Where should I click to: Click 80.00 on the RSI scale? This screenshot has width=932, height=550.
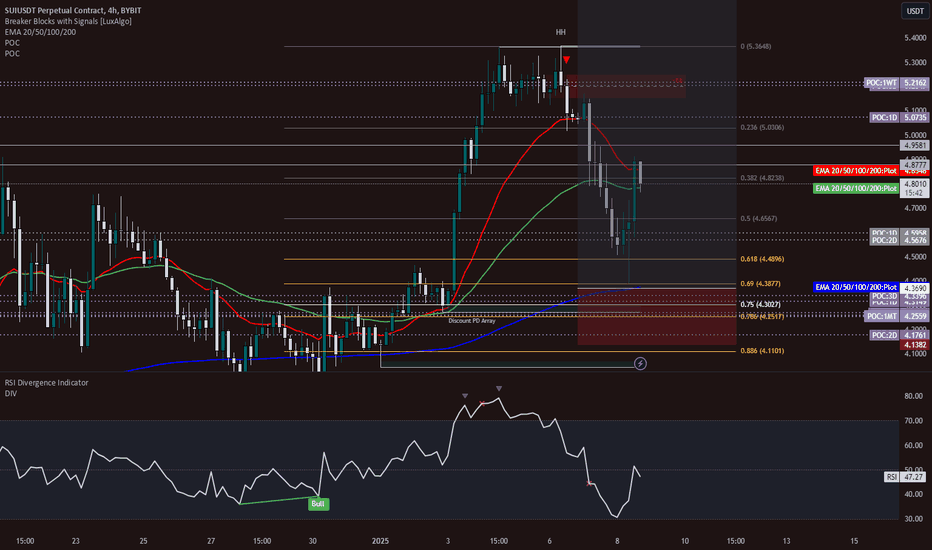[913, 396]
